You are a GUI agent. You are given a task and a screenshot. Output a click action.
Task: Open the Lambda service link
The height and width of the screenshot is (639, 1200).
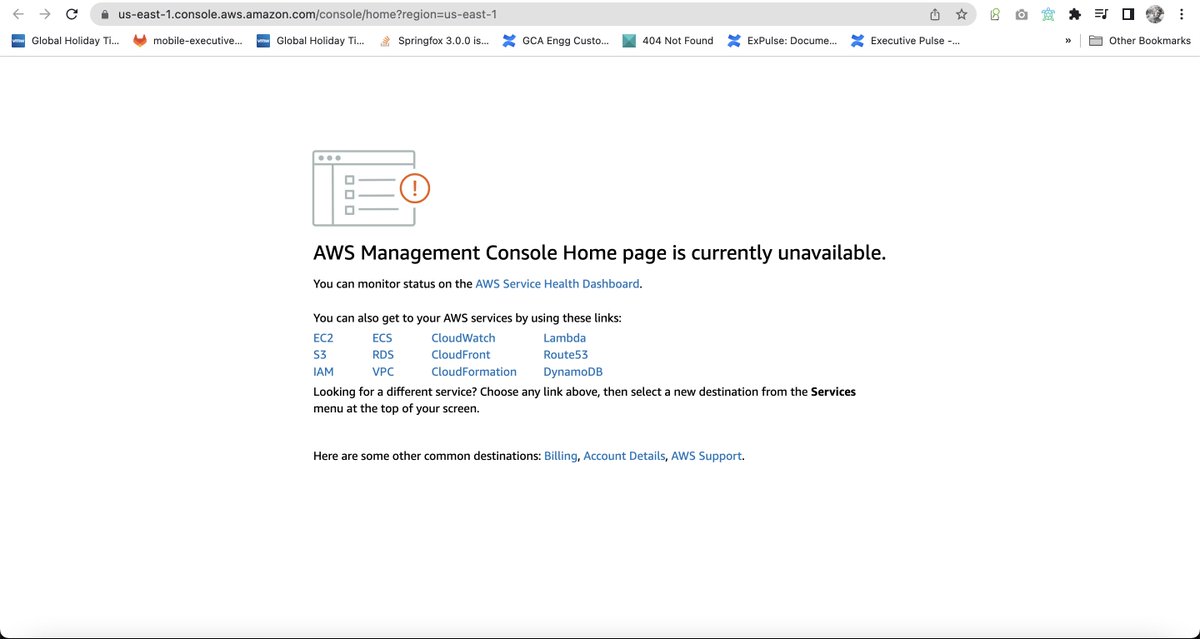[x=565, y=338]
